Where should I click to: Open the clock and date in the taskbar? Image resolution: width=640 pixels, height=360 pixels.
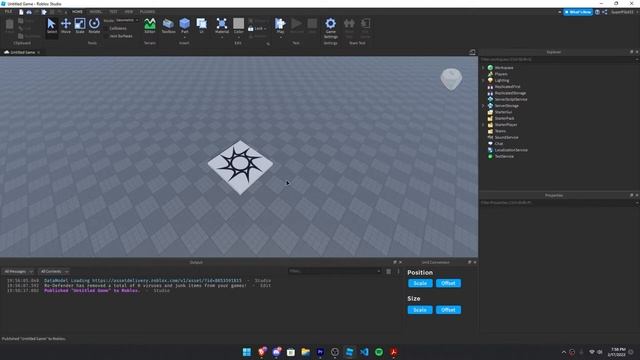618,352
